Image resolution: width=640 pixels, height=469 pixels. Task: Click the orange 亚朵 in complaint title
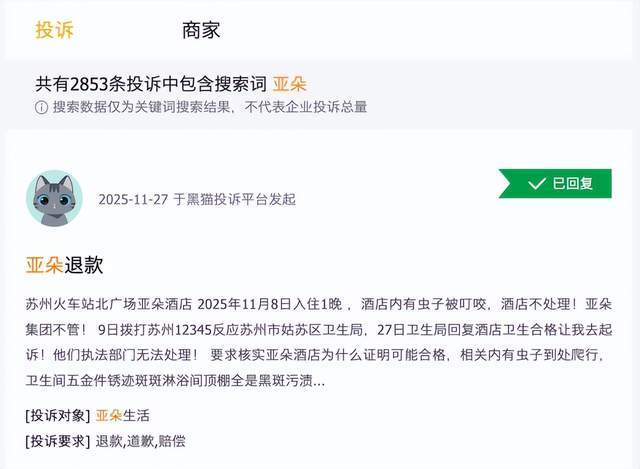(45, 265)
